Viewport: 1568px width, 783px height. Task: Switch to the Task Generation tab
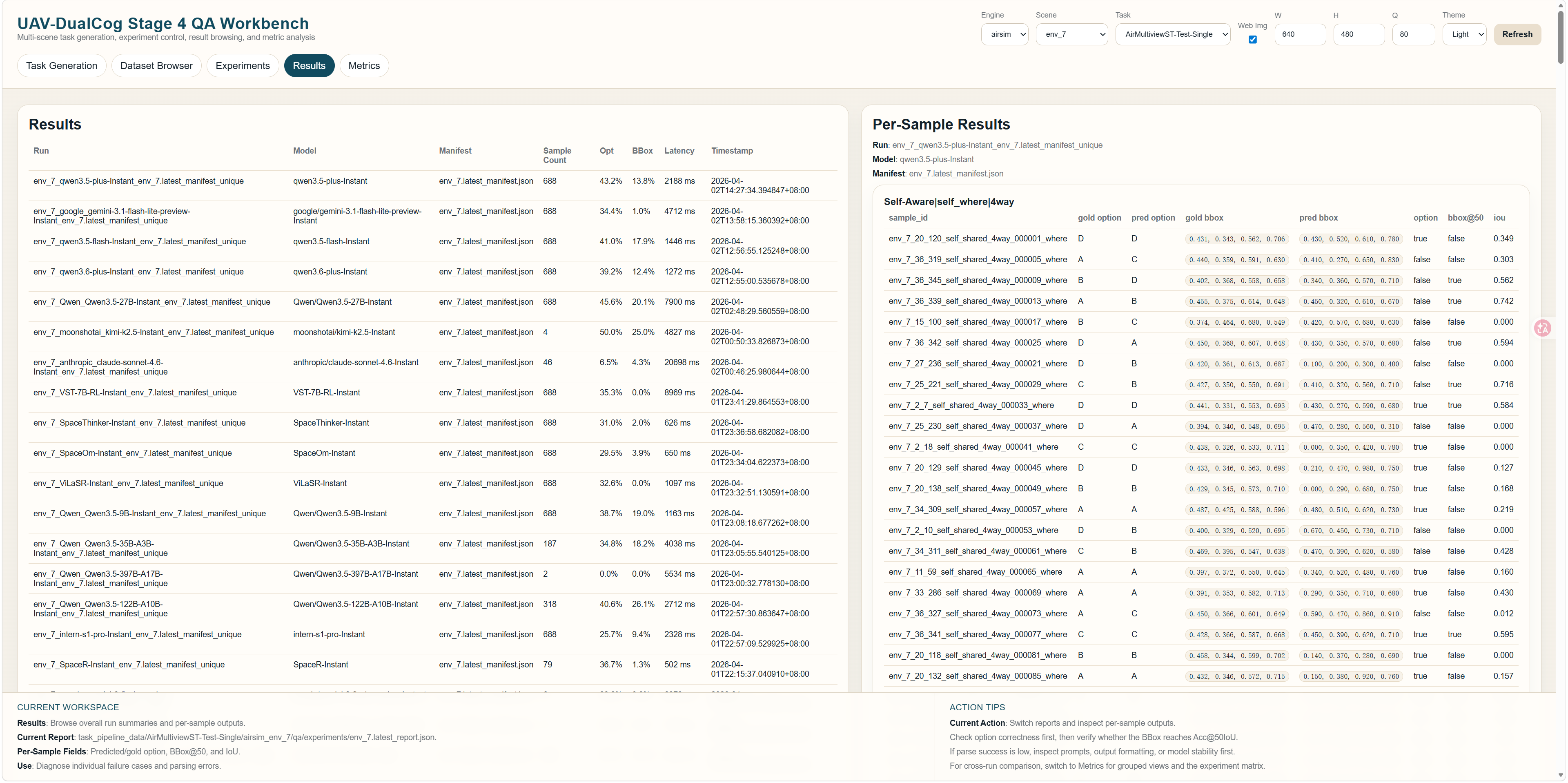click(x=62, y=65)
